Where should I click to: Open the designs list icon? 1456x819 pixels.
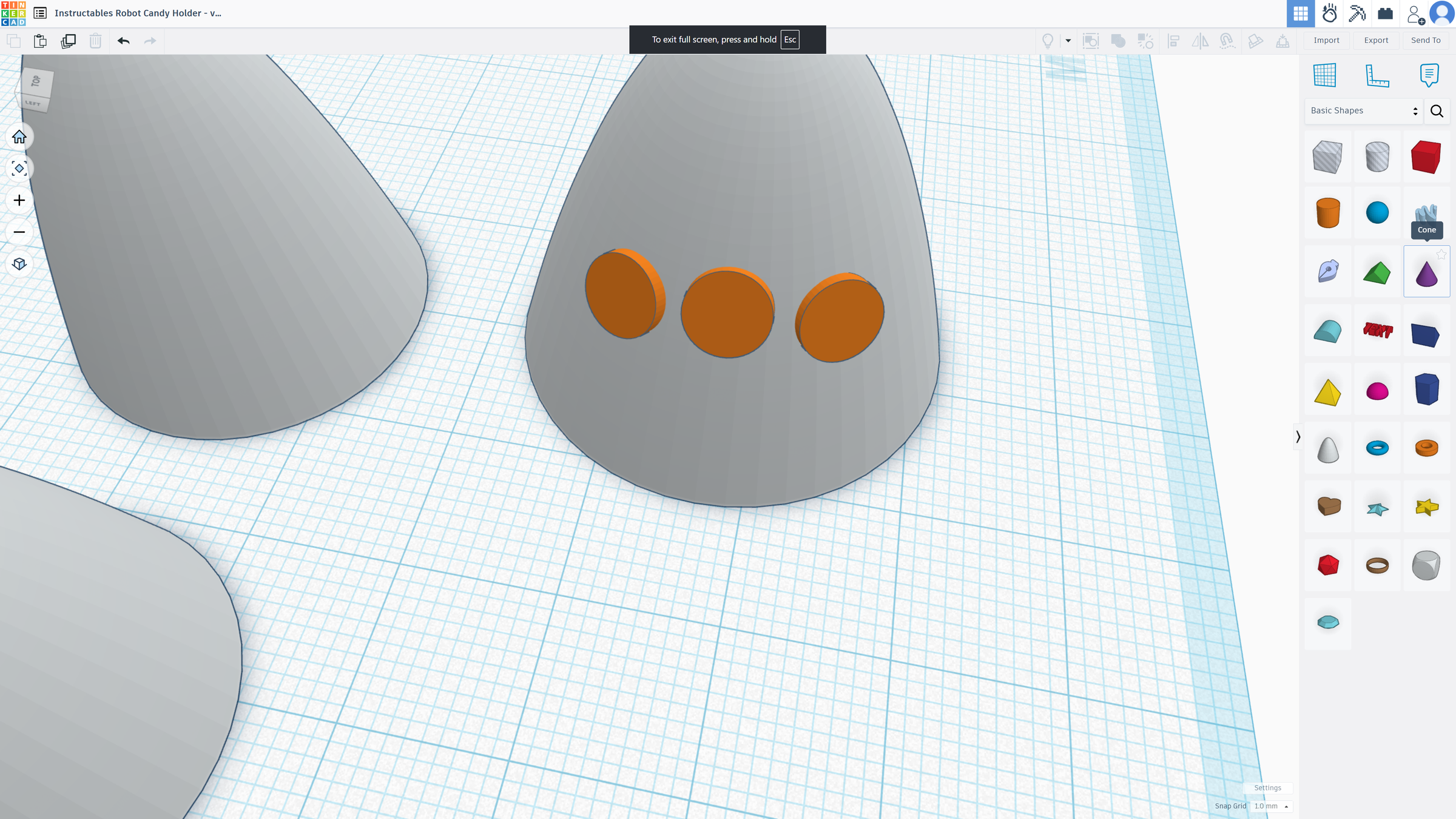coord(40,13)
